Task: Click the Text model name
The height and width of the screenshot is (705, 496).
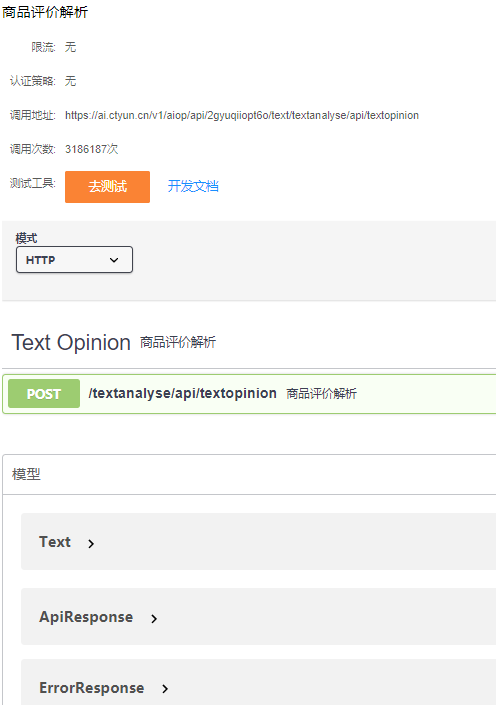Action: point(55,542)
